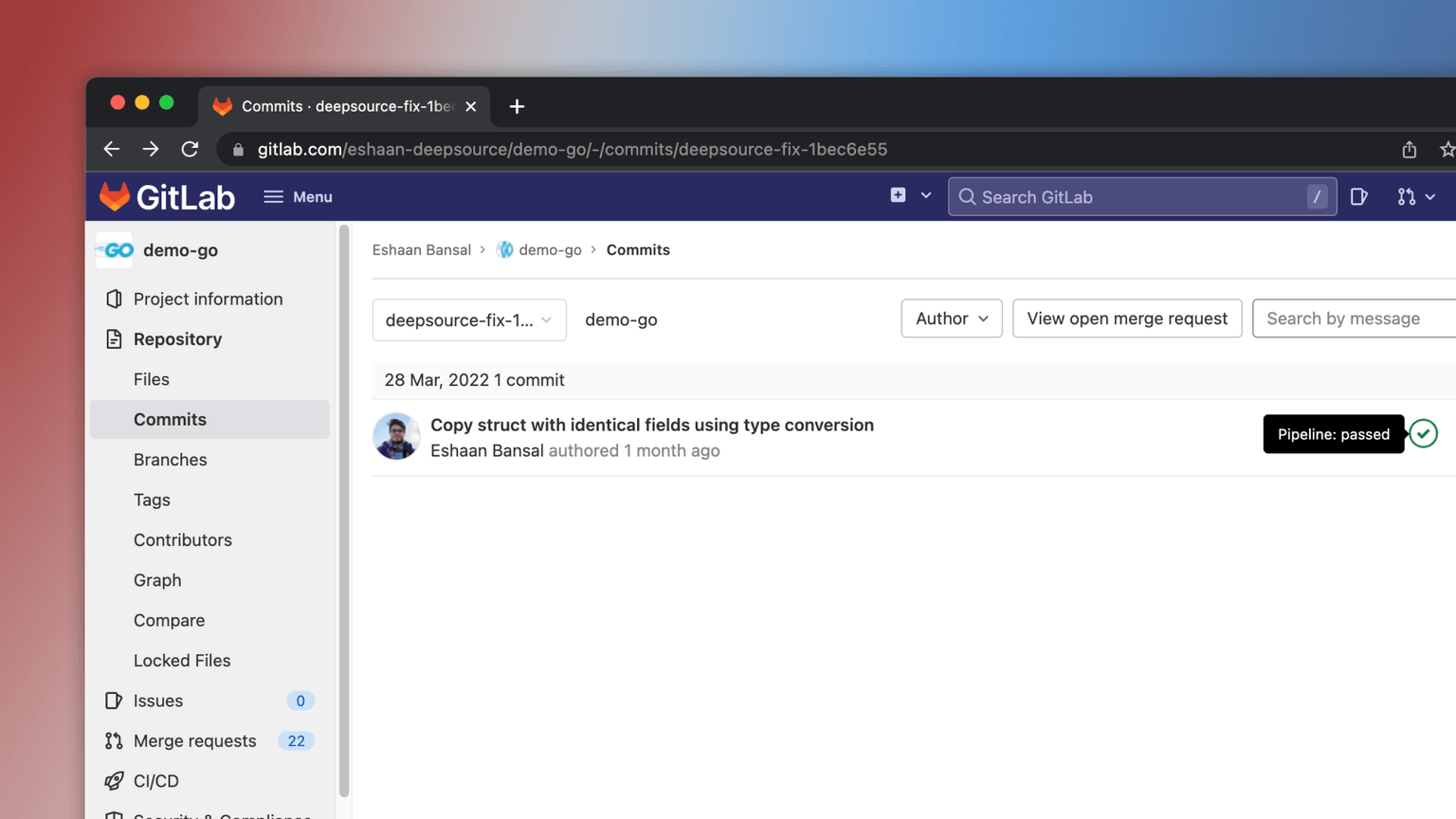Viewport: 1456px width, 819px height.
Task: Open the hamburger Menu in GitLab header
Action: 298,197
